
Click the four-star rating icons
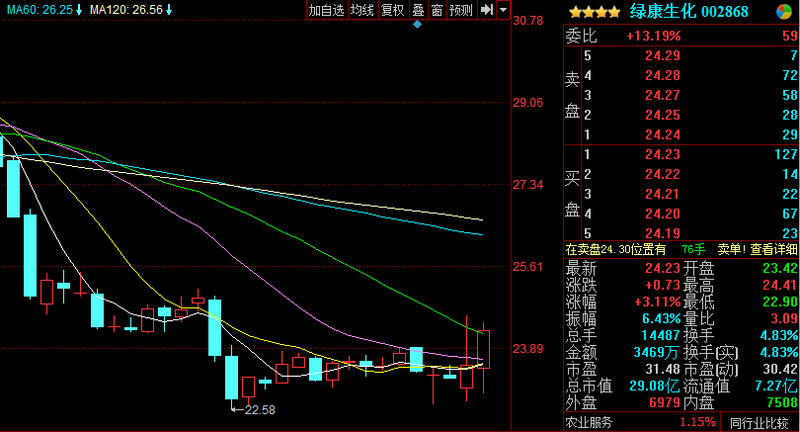(x=594, y=12)
